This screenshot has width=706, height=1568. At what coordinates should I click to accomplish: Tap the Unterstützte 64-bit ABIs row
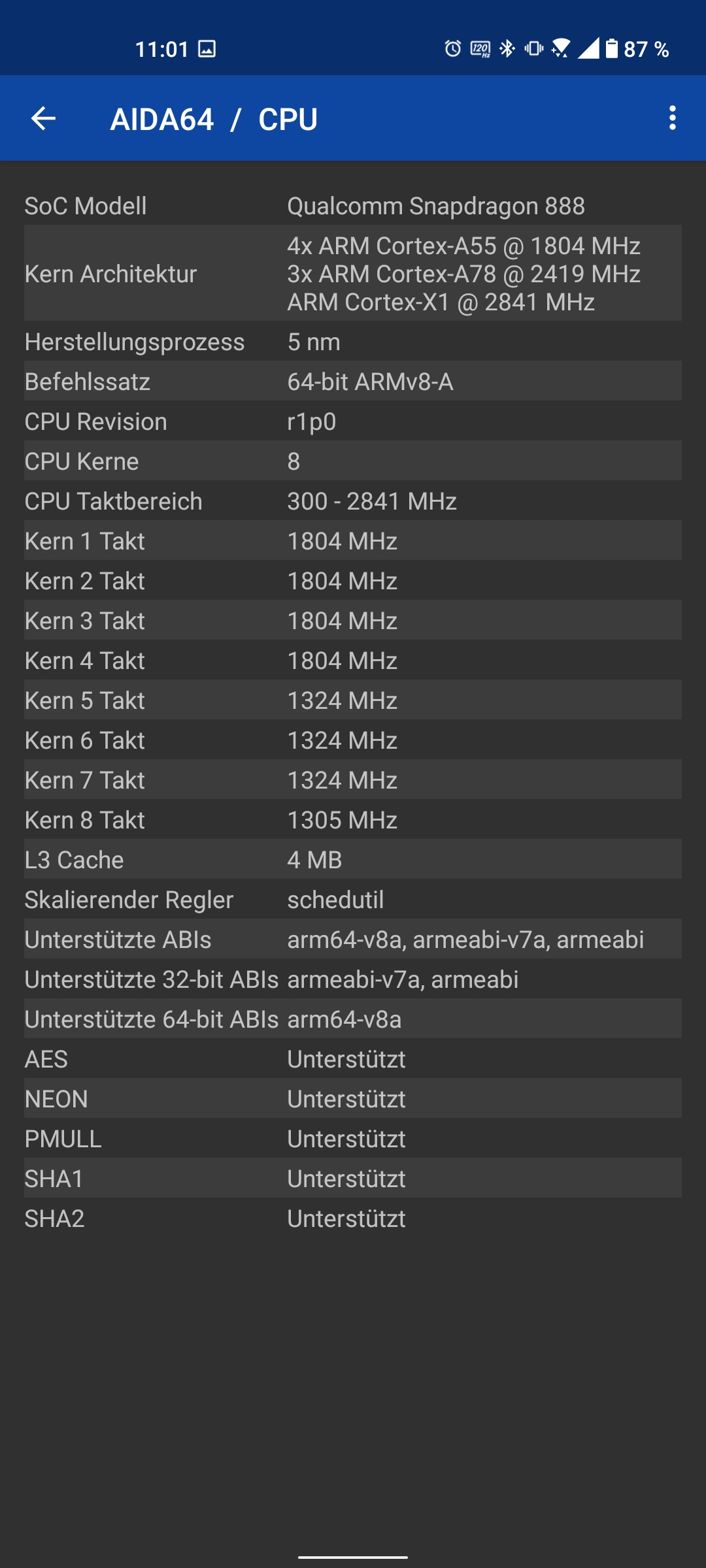coord(353,1019)
